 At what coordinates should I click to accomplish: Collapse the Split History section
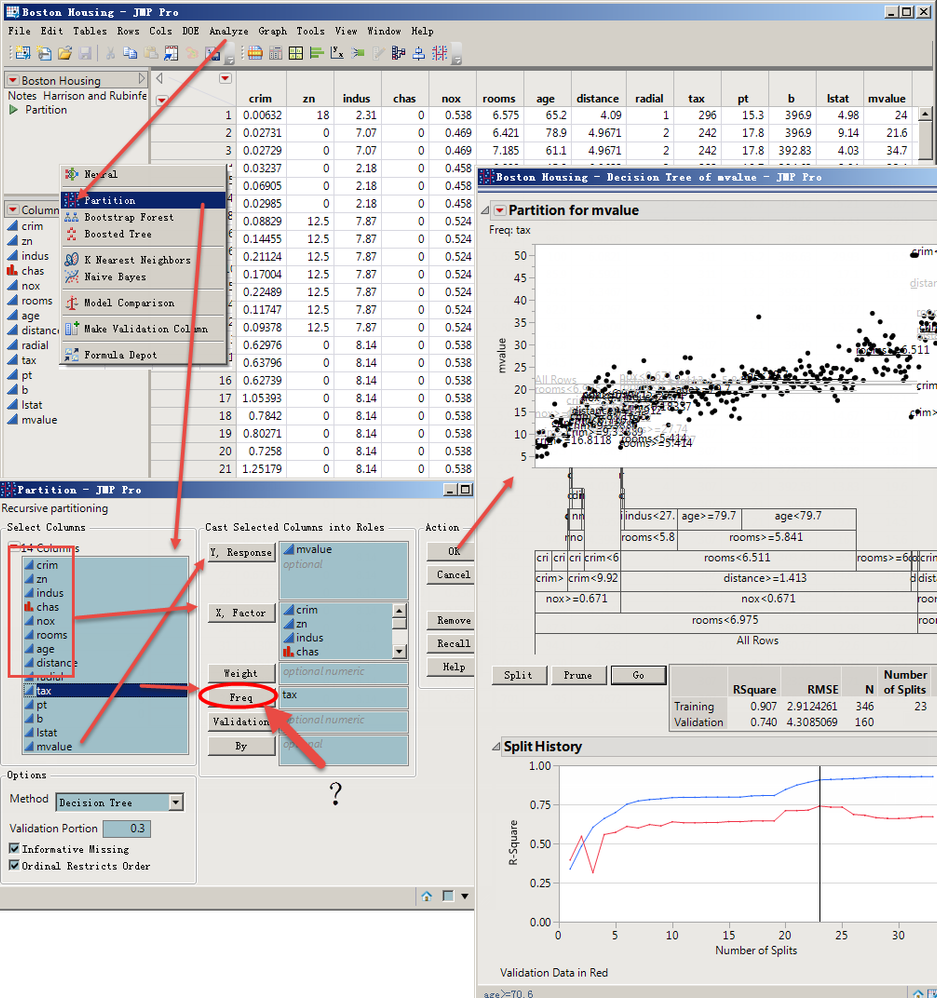(496, 747)
